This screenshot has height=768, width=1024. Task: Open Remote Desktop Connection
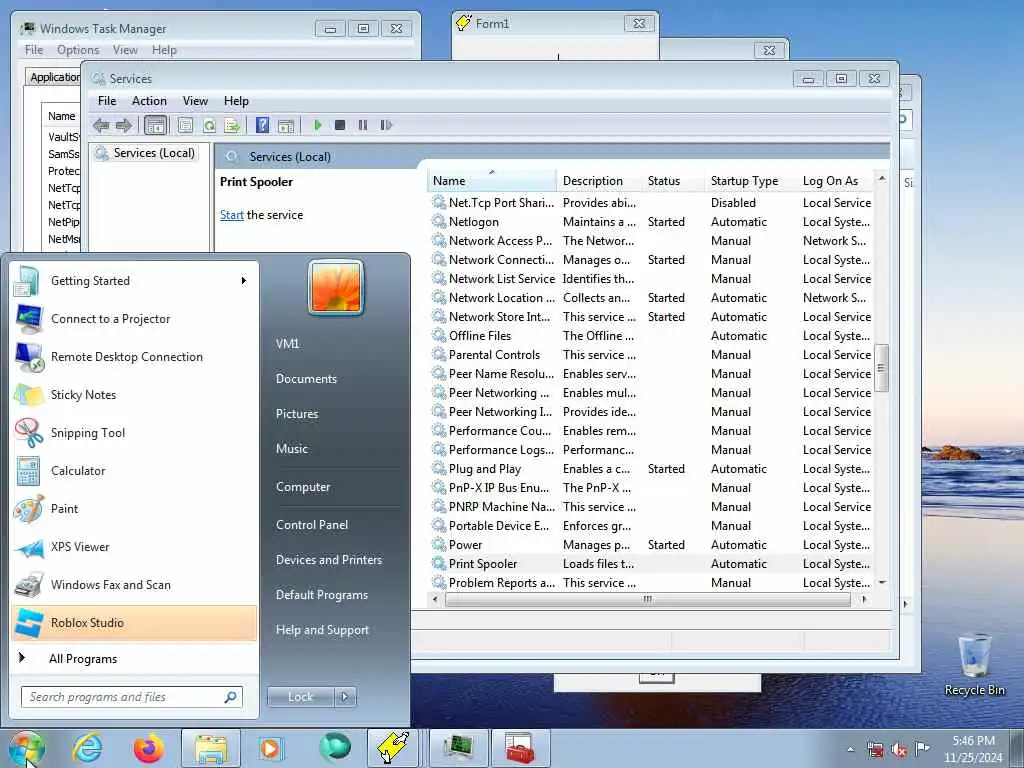(135, 357)
